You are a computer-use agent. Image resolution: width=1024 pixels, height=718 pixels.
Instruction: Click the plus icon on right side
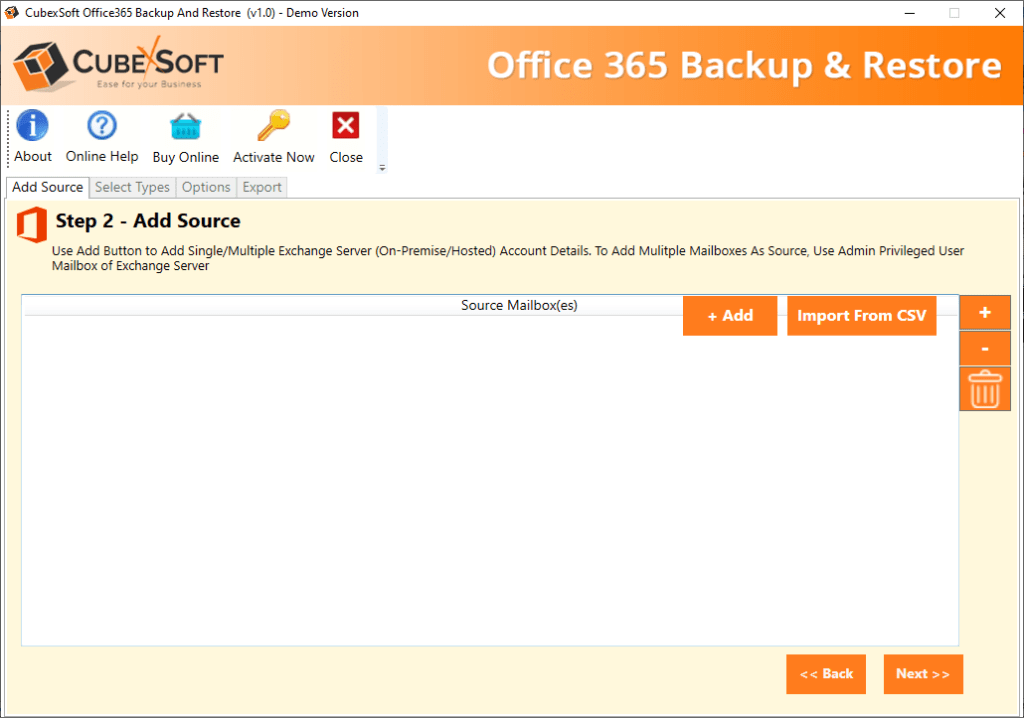click(x=985, y=313)
